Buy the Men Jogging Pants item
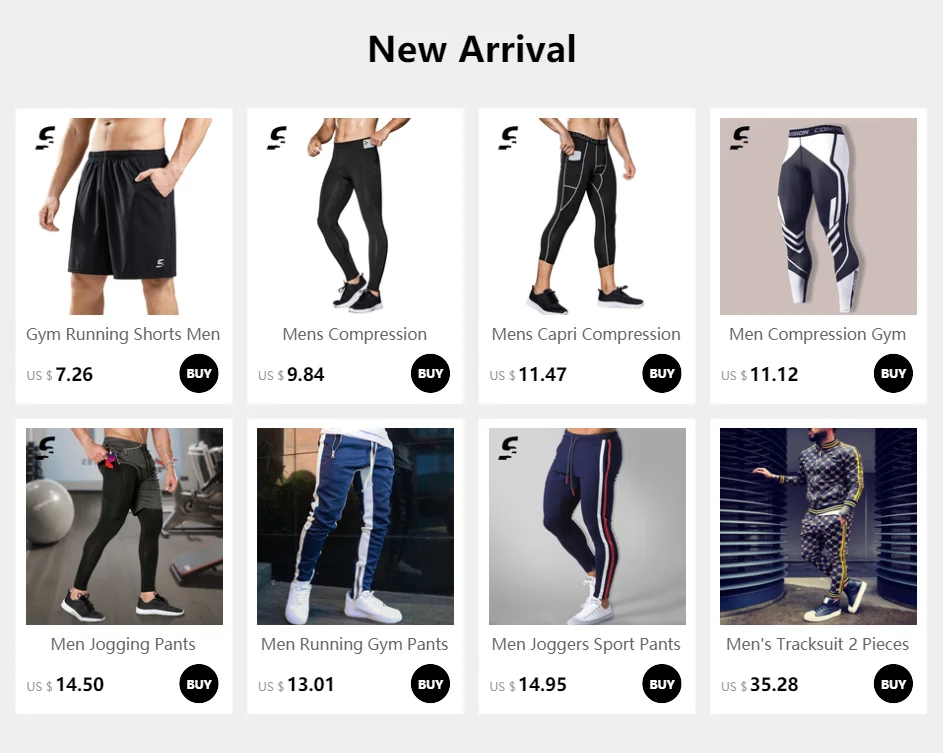Image resolution: width=943 pixels, height=753 pixels. 198,684
